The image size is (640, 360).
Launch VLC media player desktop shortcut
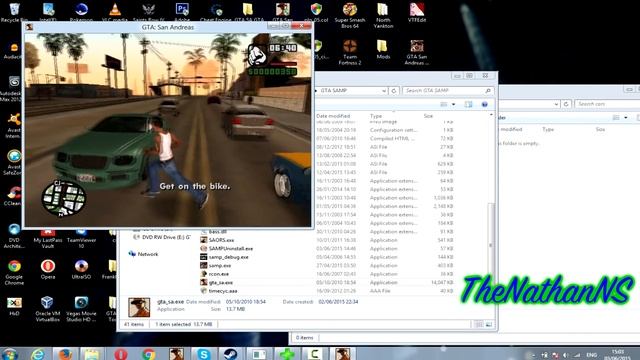tap(115, 11)
